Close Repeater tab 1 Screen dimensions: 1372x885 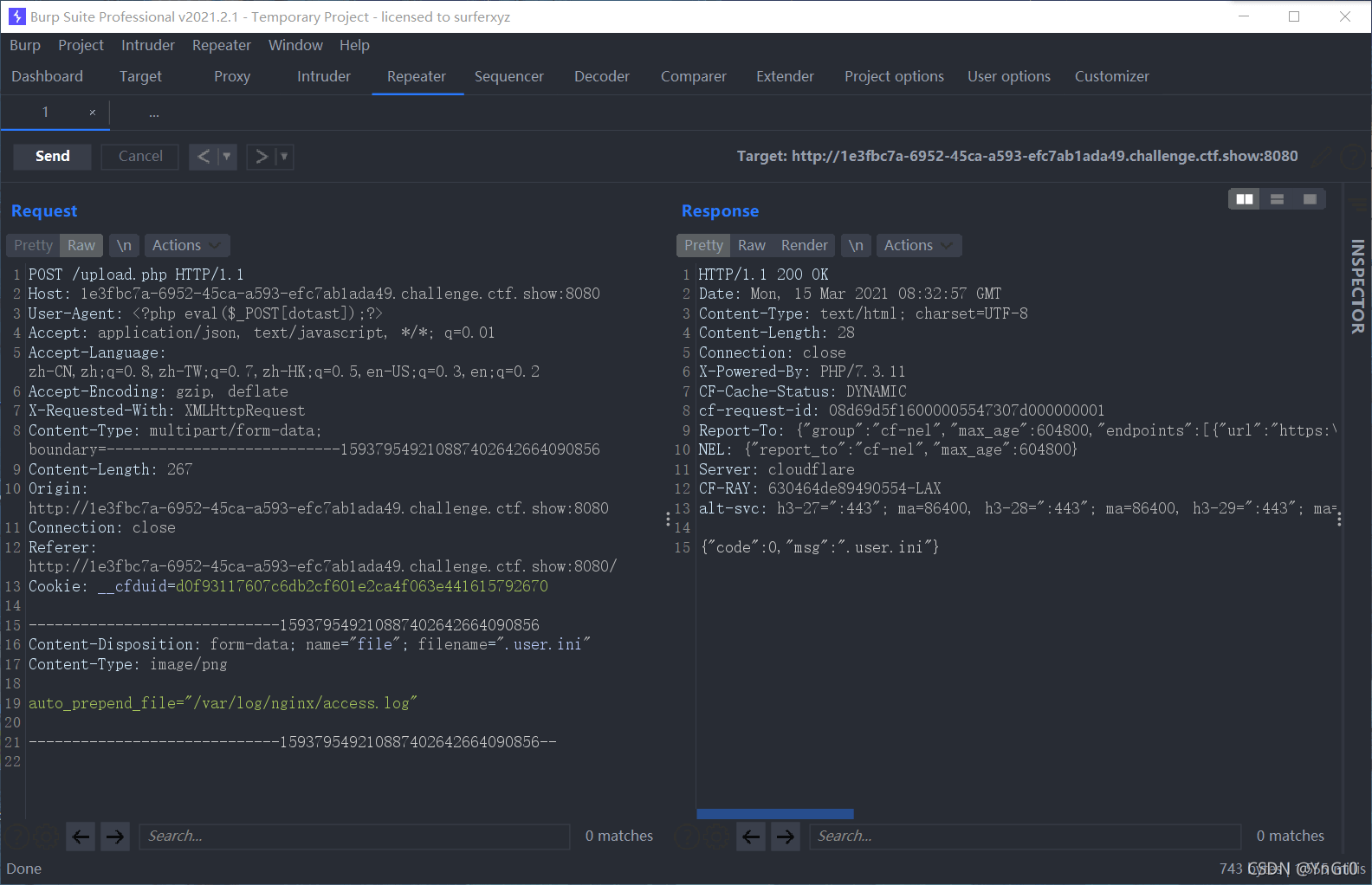(x=93, y=113)
